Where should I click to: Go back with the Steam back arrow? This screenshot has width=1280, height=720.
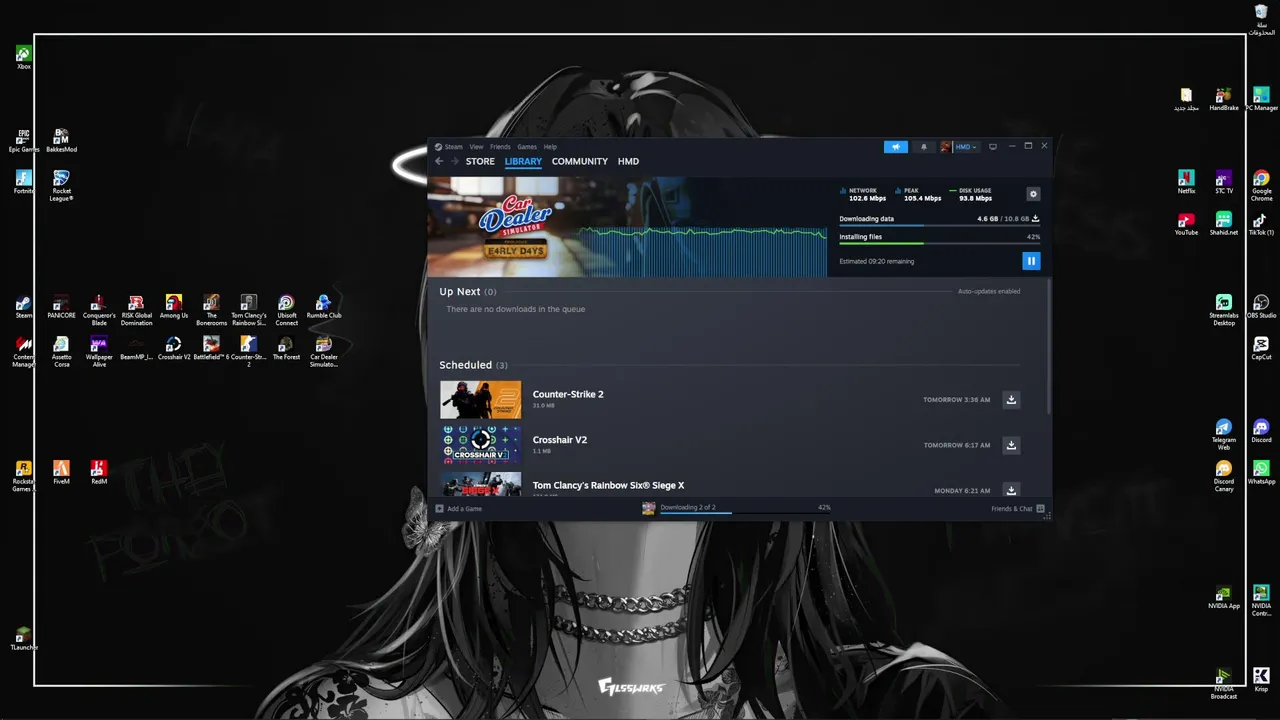pyautogui.click(x=438, y=161)
